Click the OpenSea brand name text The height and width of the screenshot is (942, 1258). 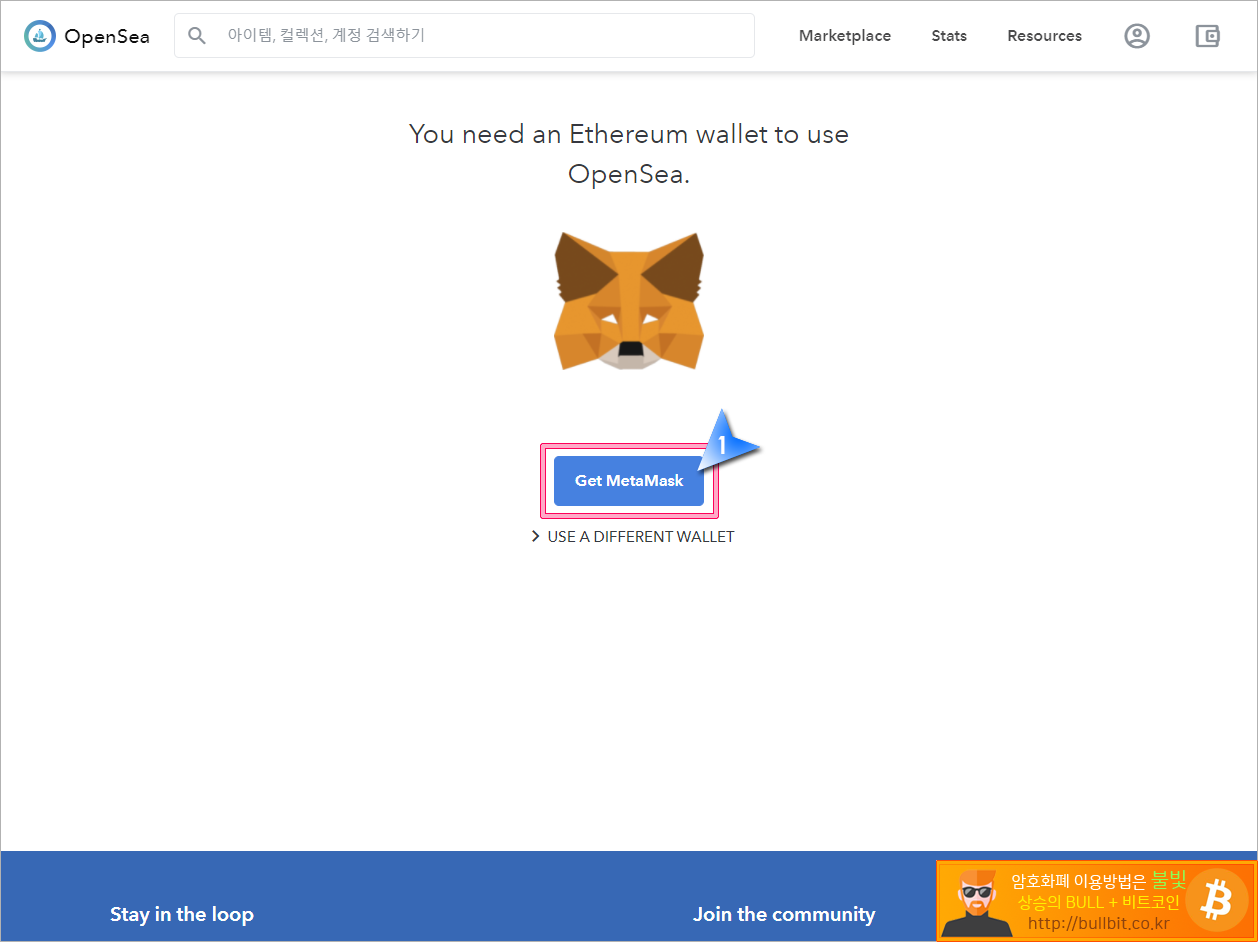pyautogui.click(x=107, y=37)
